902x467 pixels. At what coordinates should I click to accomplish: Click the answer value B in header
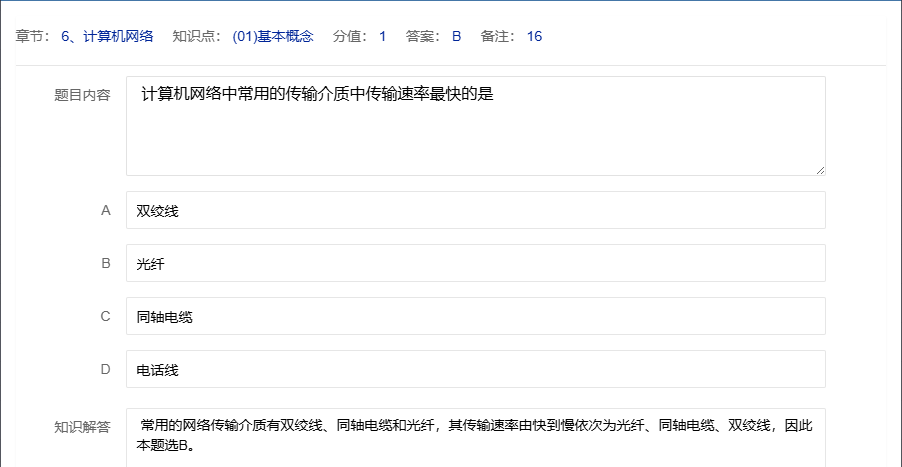pos(456,37)
